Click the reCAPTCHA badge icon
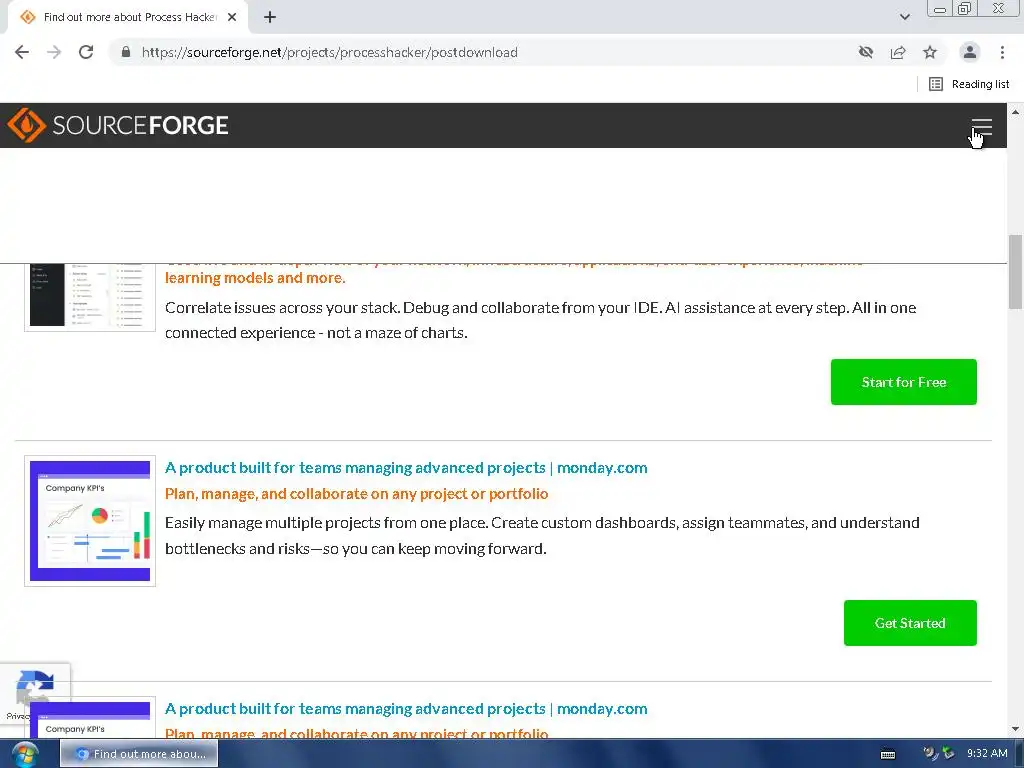 pyautogui.click(x=35, y=687)
